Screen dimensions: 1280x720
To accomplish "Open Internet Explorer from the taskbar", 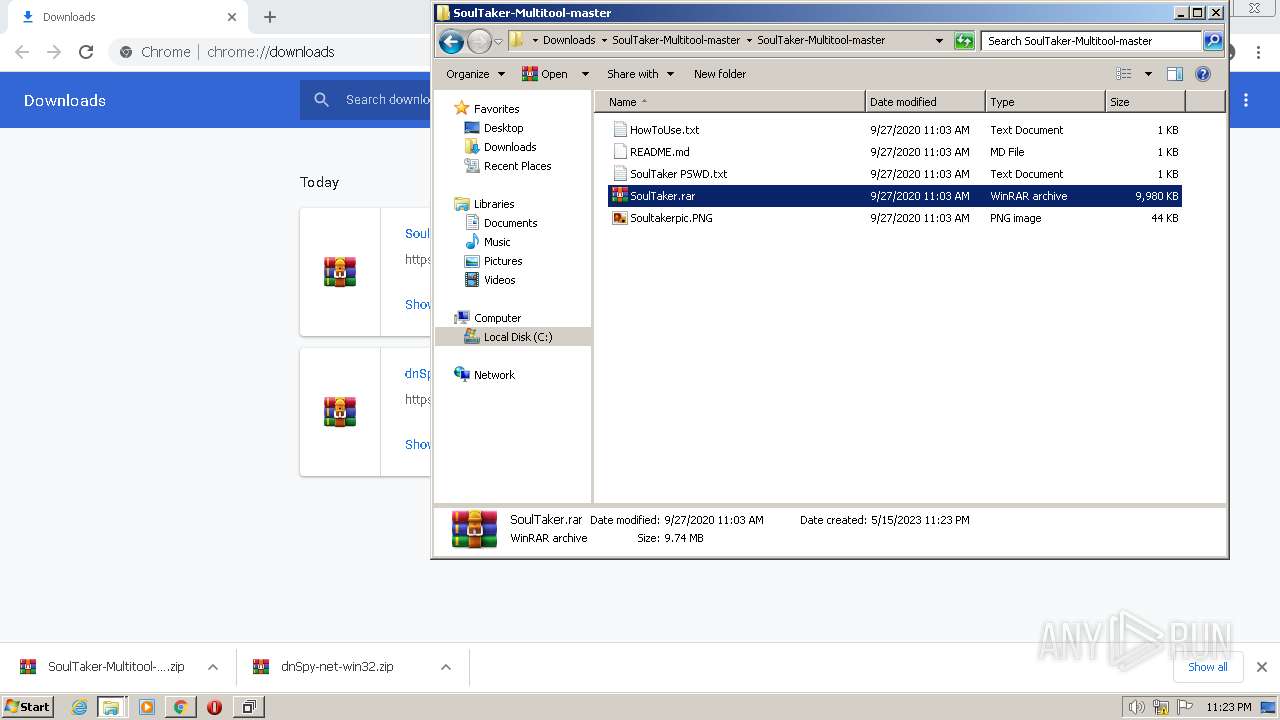I will point(79,707).
